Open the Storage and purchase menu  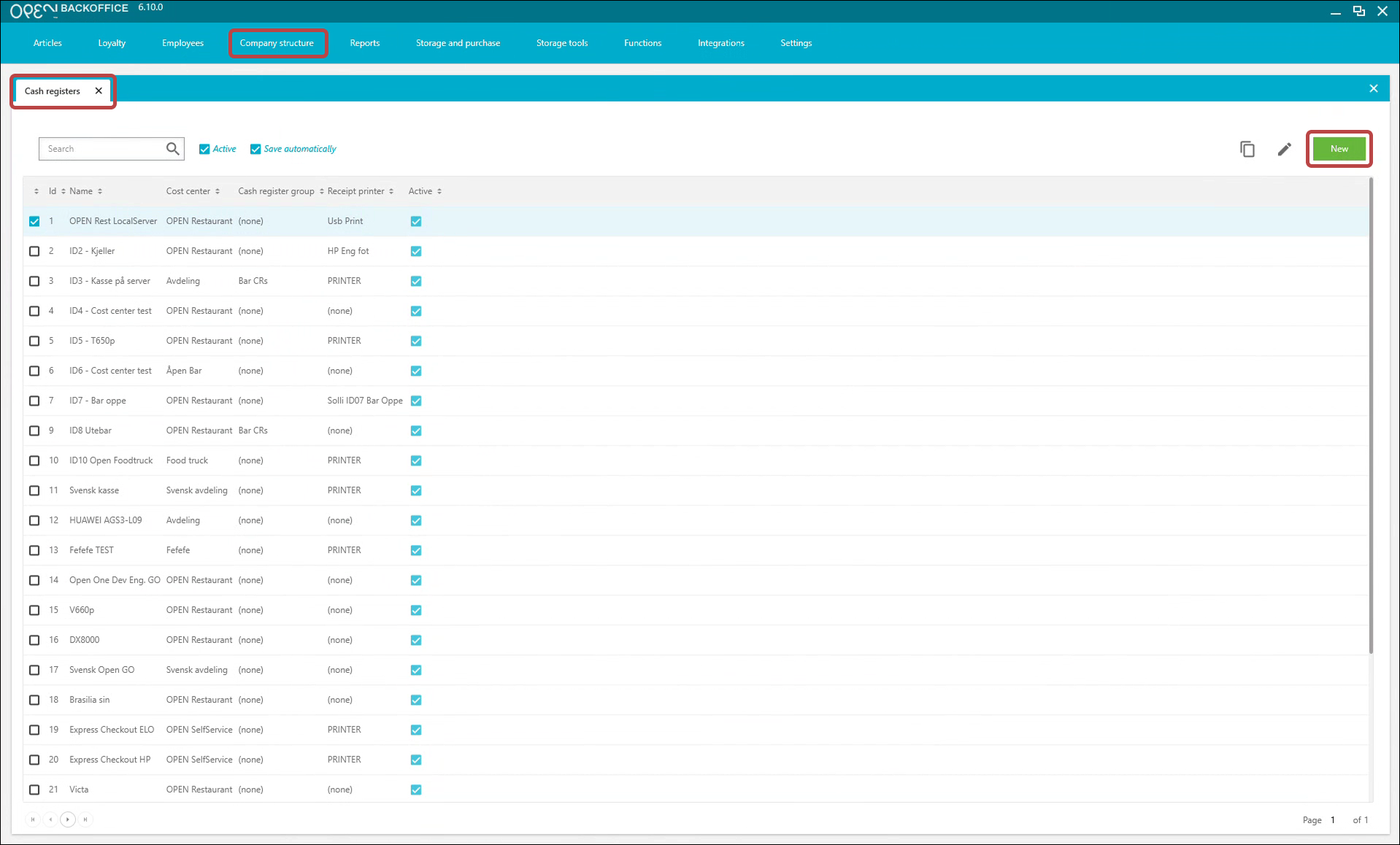click(458, 43)
